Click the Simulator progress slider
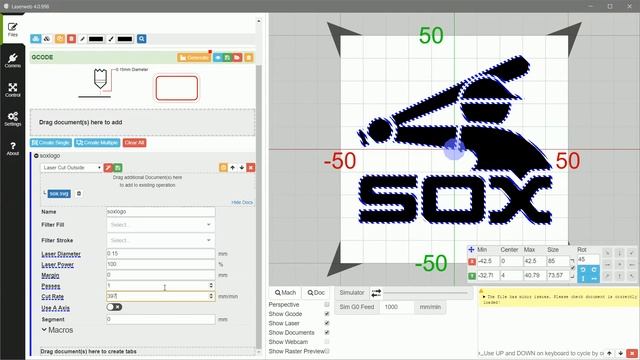The height and width of the screenshot is (360, 640). 426,293
